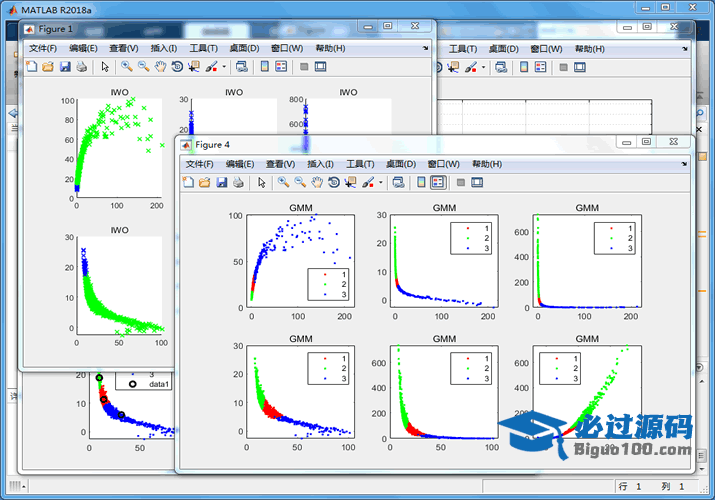Insert Colorbar icon in Figure 1 toolbar

point(264,67)
